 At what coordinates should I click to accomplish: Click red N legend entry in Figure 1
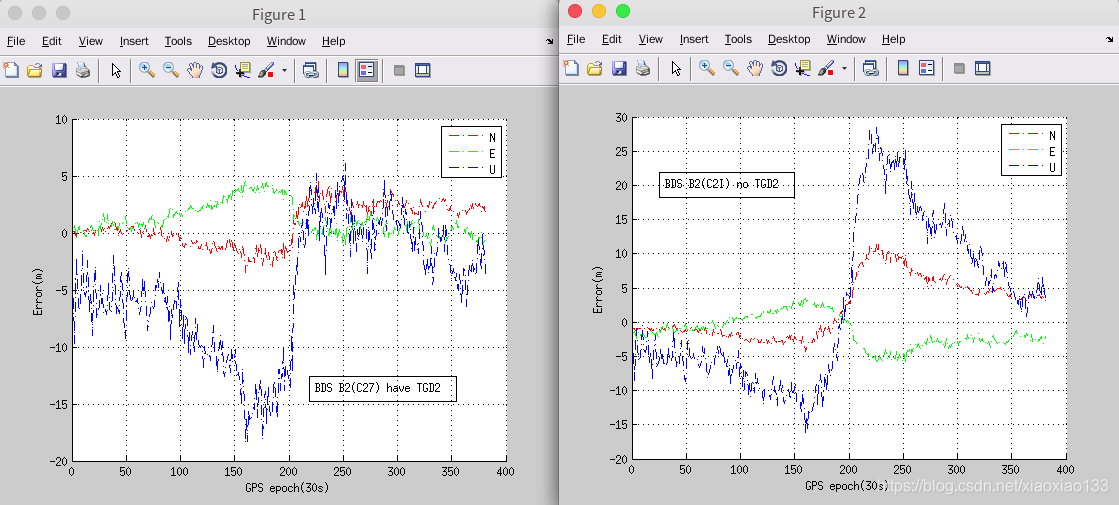(471, 136)
